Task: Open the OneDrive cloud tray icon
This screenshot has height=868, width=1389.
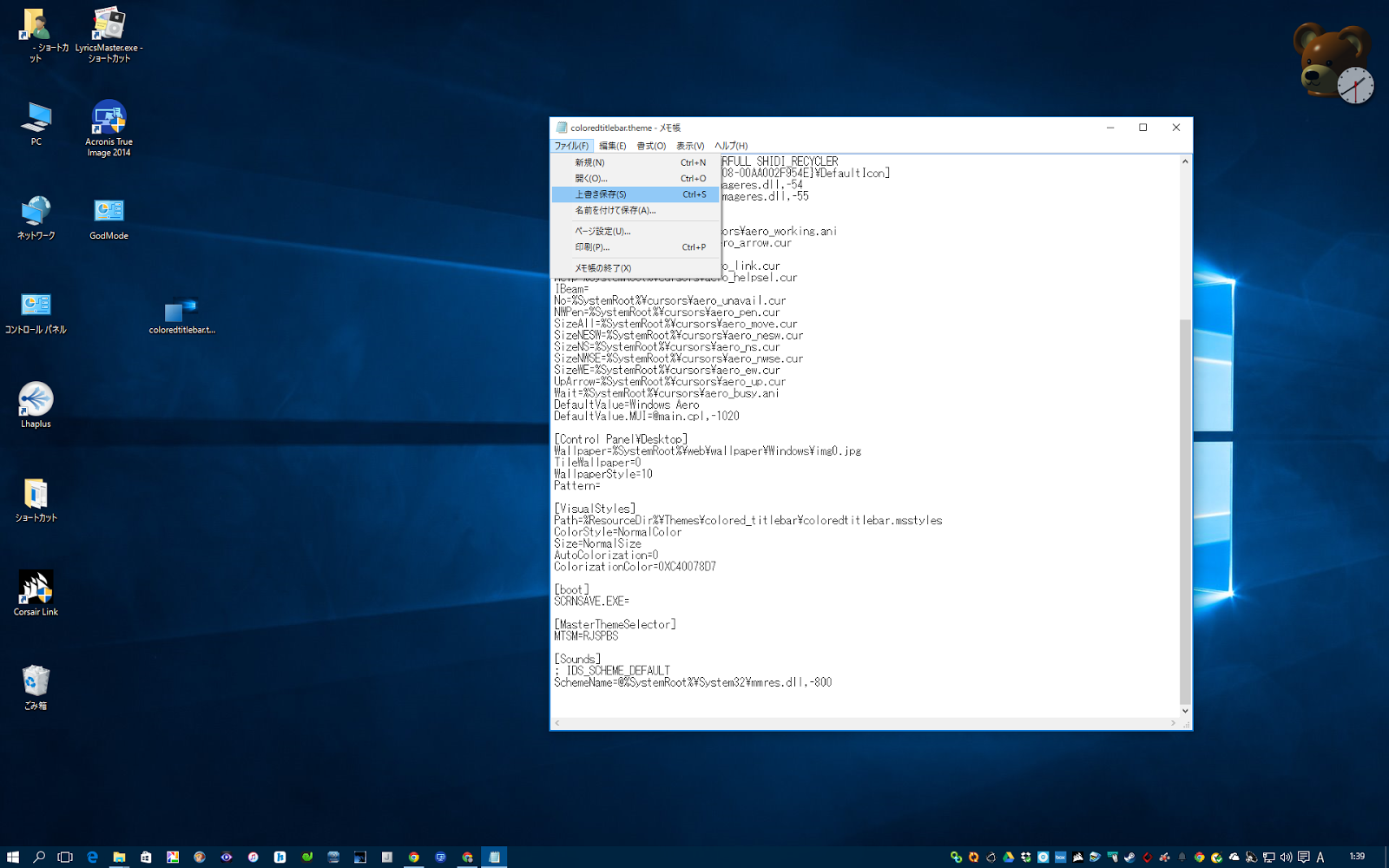Action: [1234, 857]
